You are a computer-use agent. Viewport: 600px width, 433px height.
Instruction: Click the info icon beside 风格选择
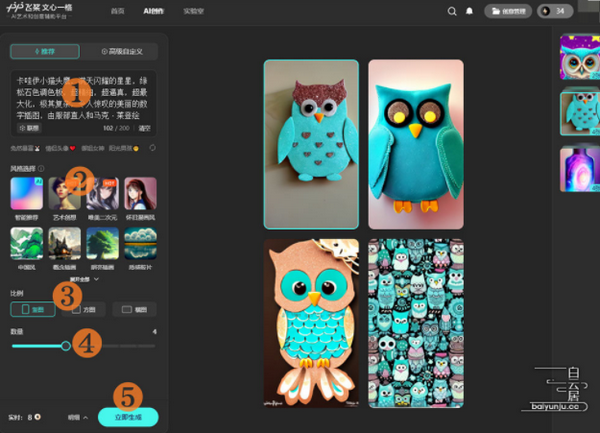[42, 168]
